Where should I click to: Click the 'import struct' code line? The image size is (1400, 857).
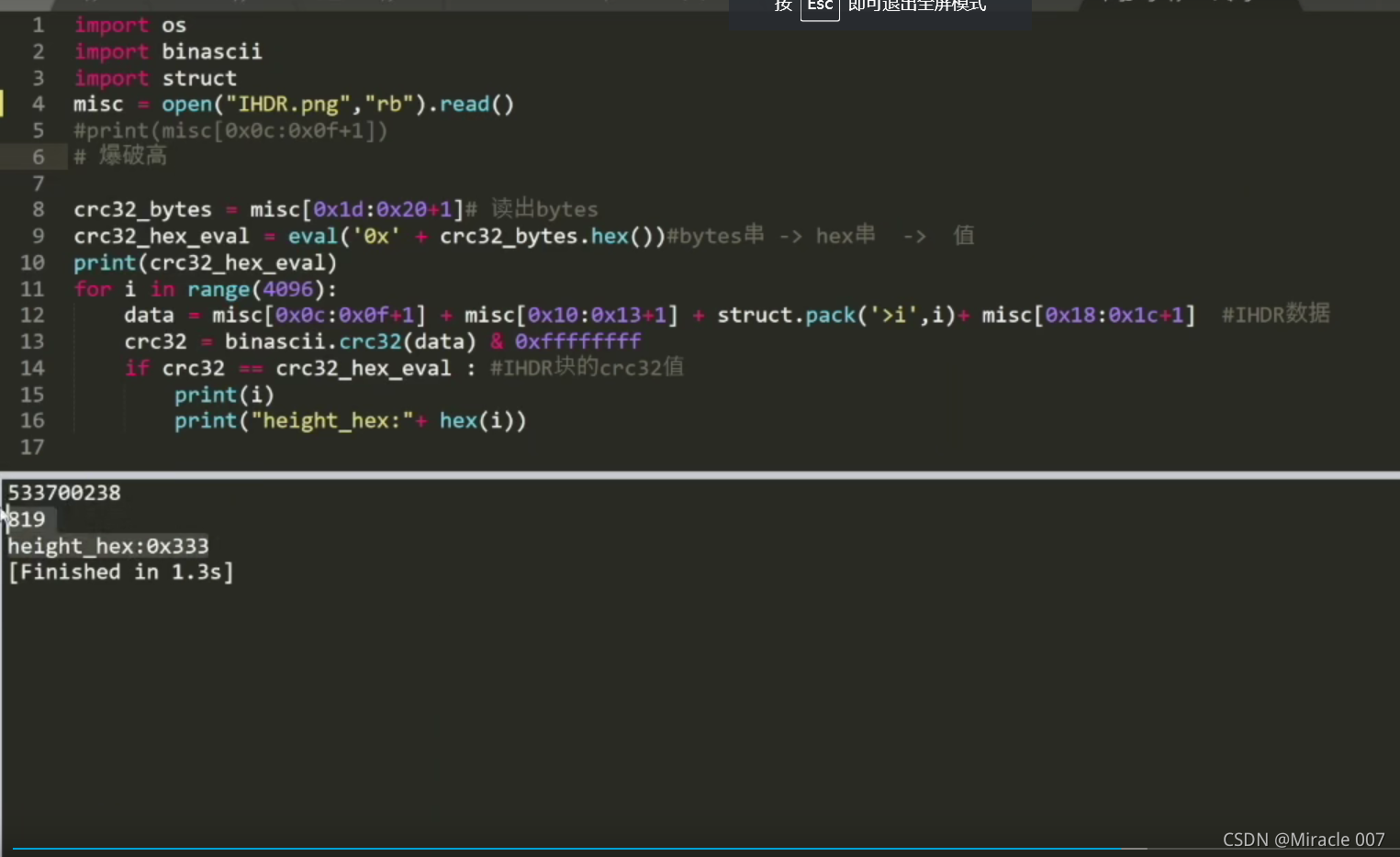pyautogui.click(x=155, y=78)
